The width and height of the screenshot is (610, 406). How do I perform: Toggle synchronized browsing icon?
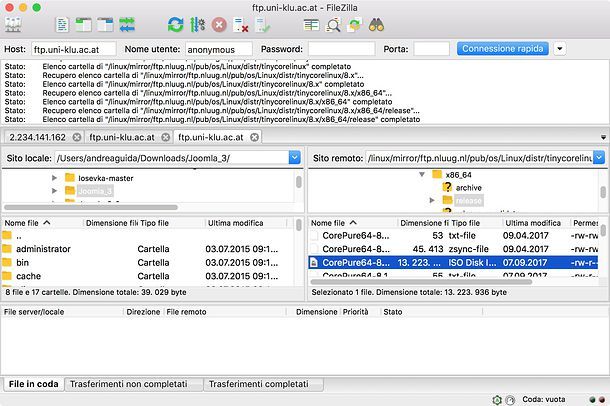pyautogui.click(x=354, y=25)
